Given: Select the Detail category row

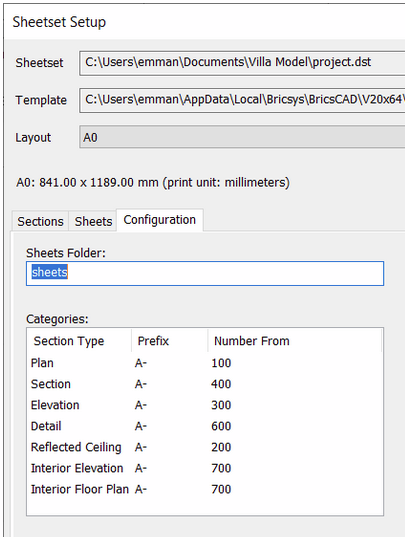Looking at the screenshot, I should 205,426.
